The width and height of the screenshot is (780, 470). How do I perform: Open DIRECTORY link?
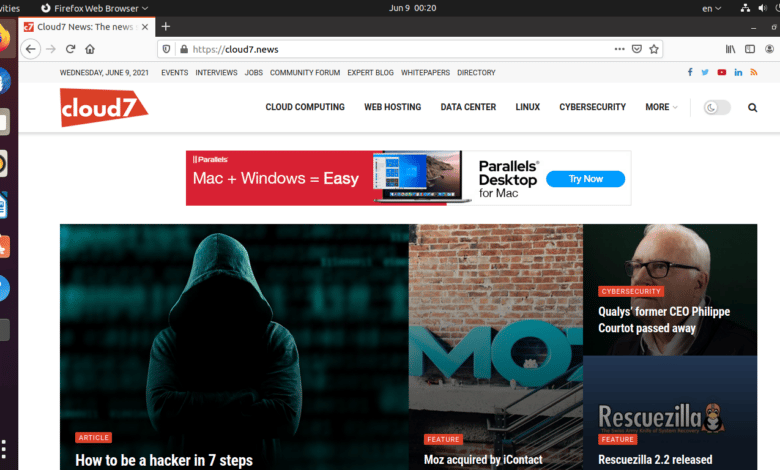[x=477, y=73]
